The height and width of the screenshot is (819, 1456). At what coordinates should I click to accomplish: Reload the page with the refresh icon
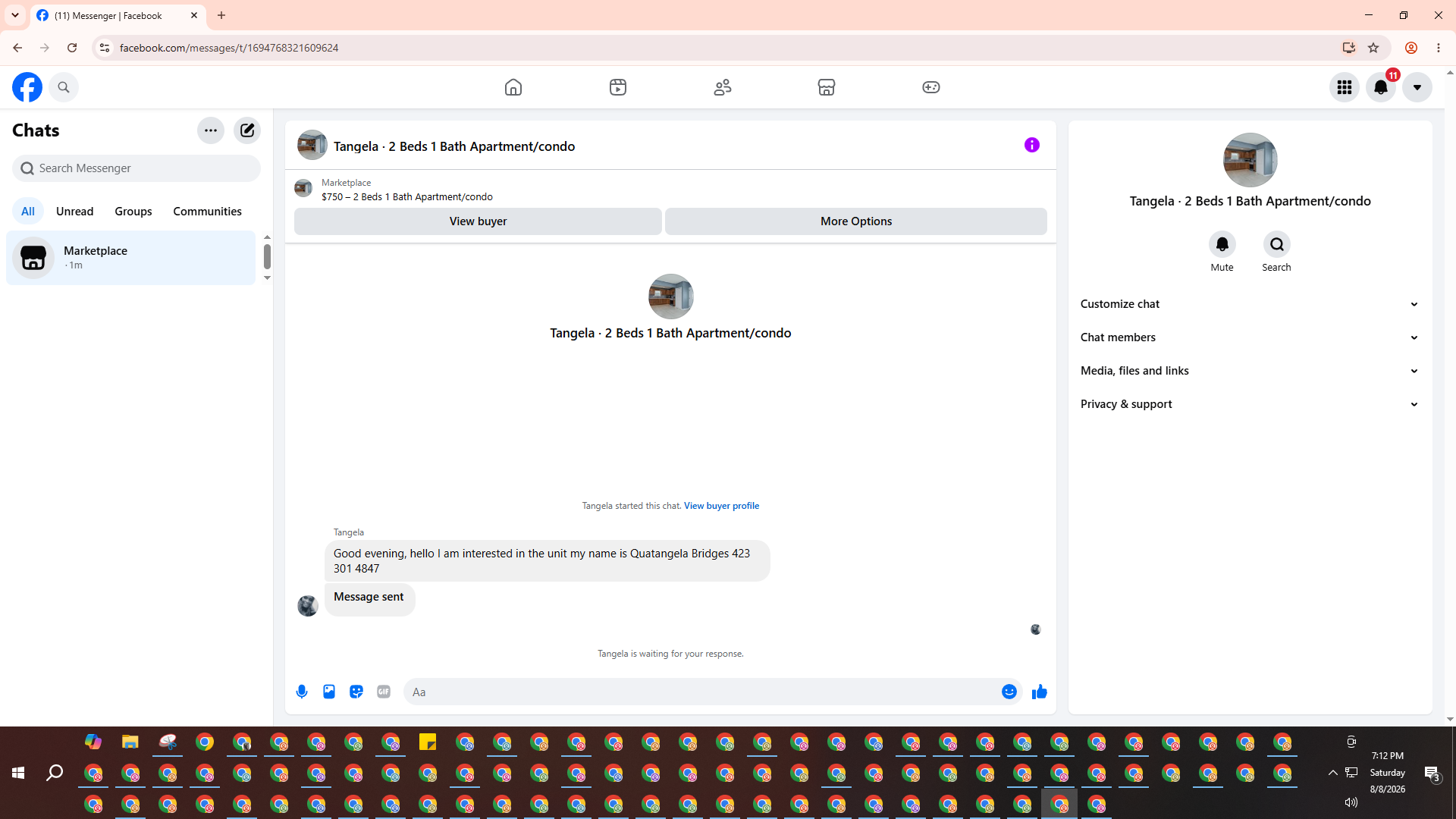pyautogui.click(x=72, y=48)
